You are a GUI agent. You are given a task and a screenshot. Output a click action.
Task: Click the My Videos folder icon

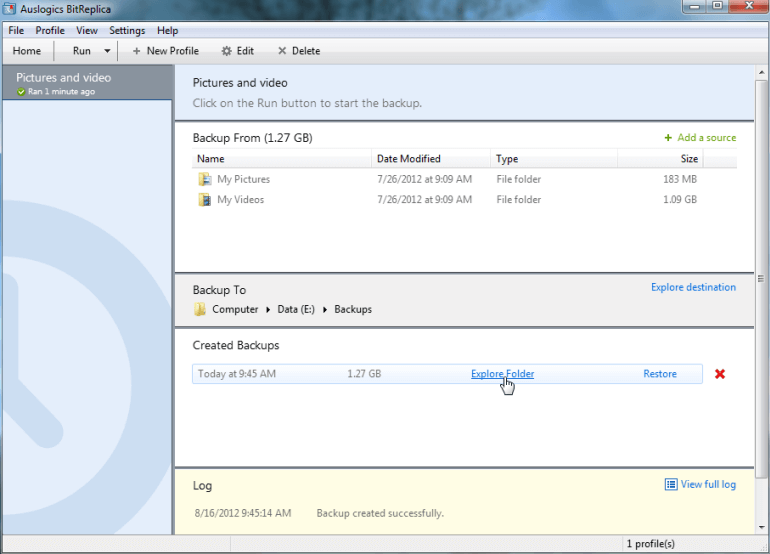coord(204,199)
